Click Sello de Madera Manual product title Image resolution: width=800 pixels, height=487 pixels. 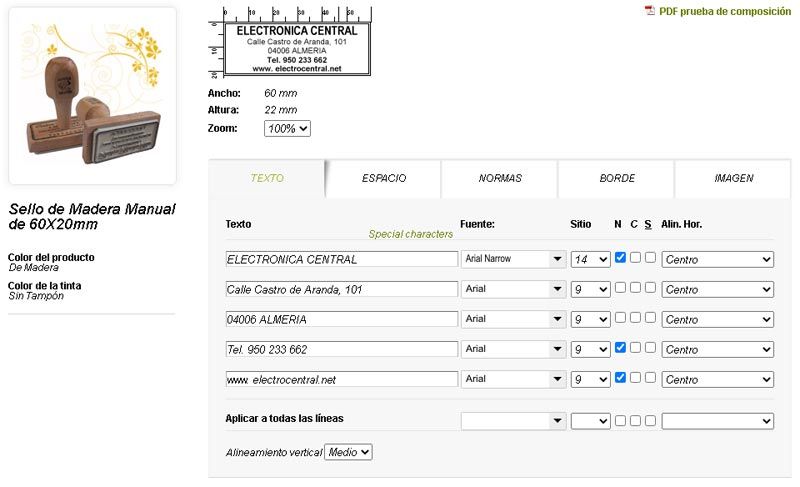tap(92, 216)
